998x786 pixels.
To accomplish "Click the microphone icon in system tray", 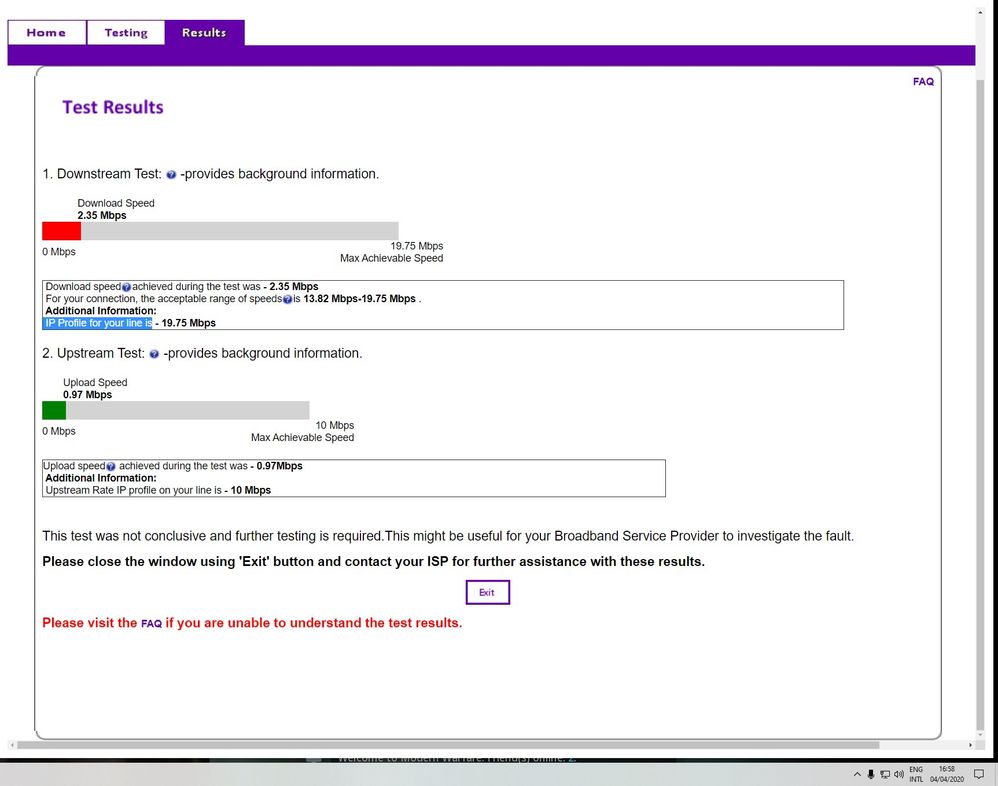I will [x=871, y=774].
